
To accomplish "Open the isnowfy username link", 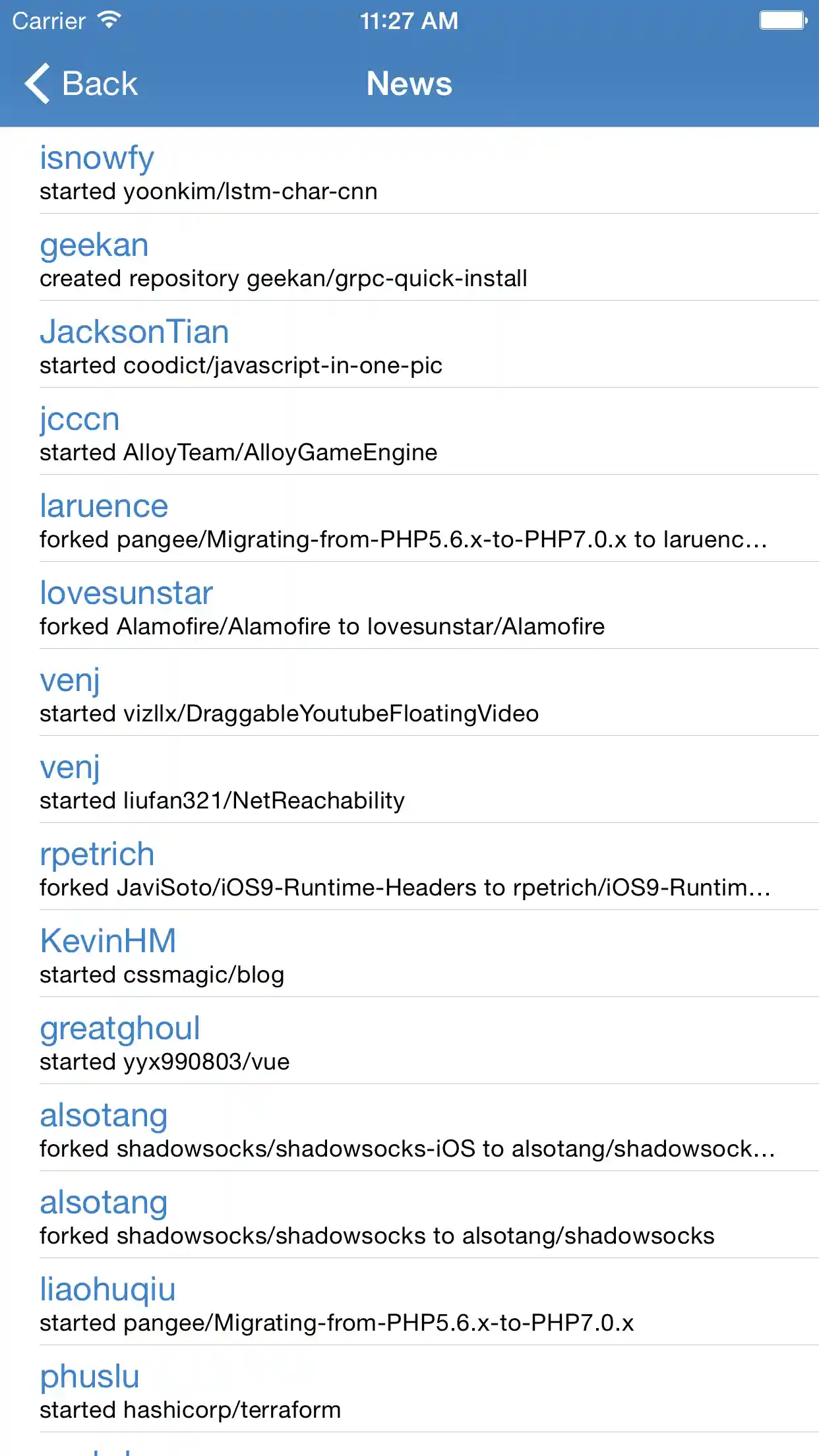I will (x=97, y=158).
